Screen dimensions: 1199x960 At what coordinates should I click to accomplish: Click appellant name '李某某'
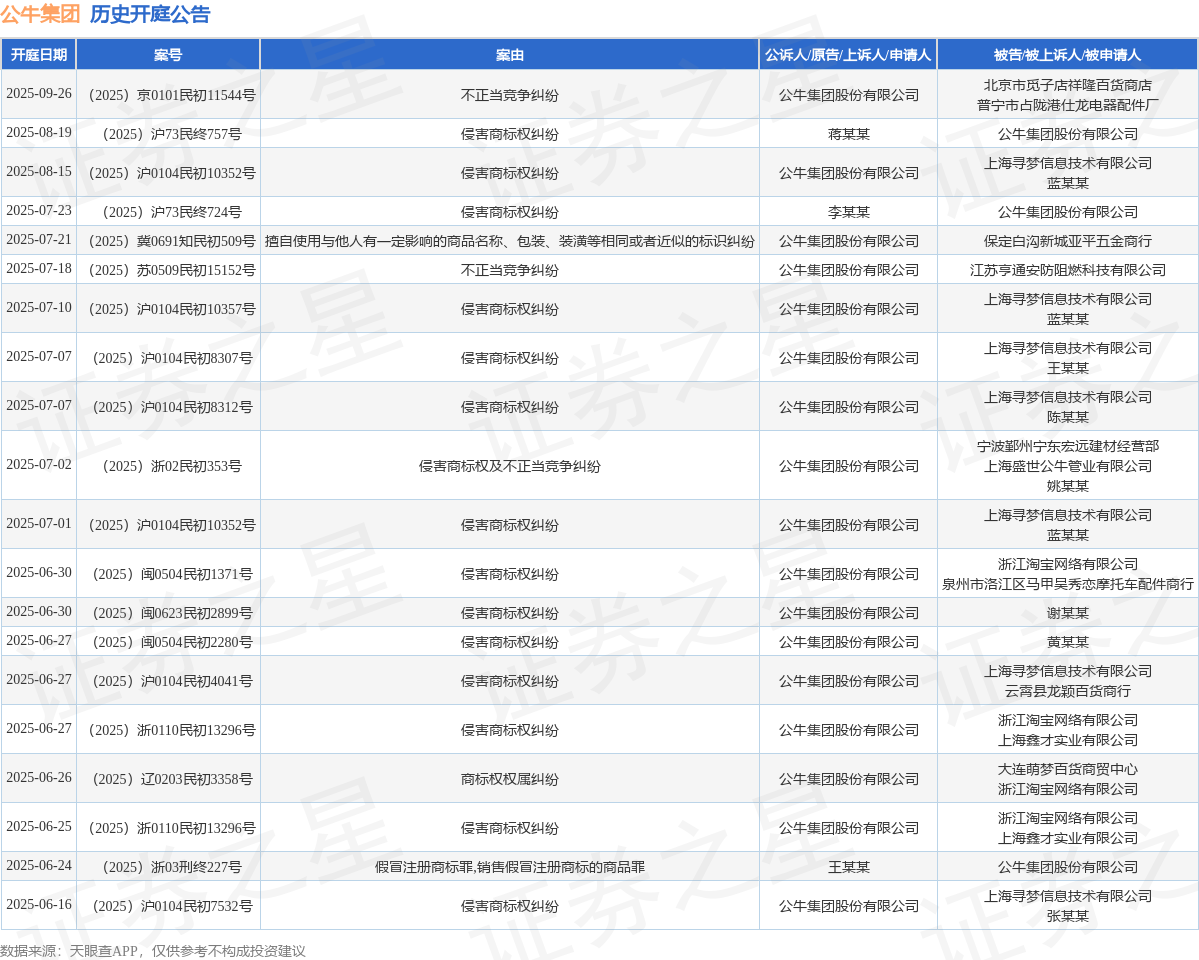point(849,212)
